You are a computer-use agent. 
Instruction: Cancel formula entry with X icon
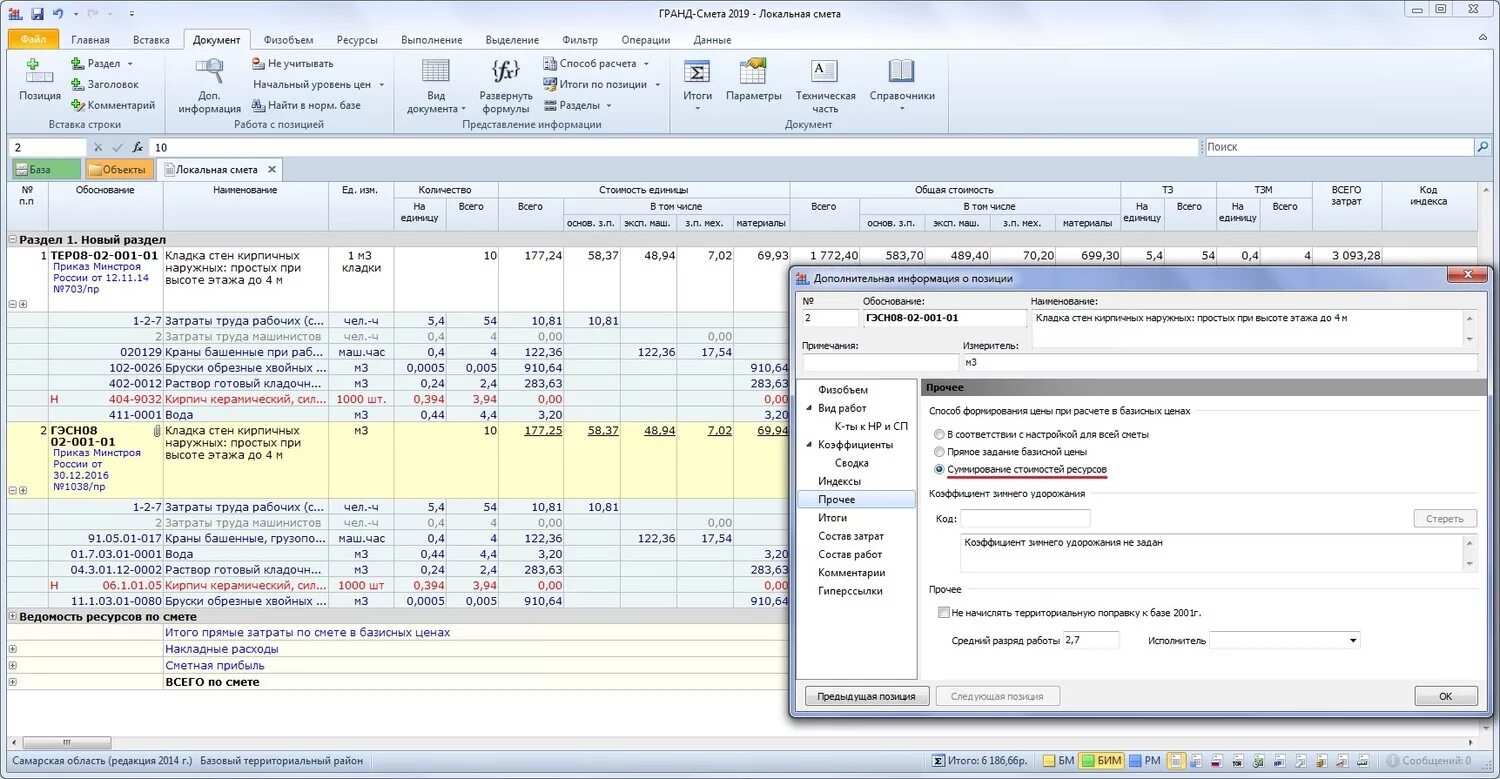[98, 147]
